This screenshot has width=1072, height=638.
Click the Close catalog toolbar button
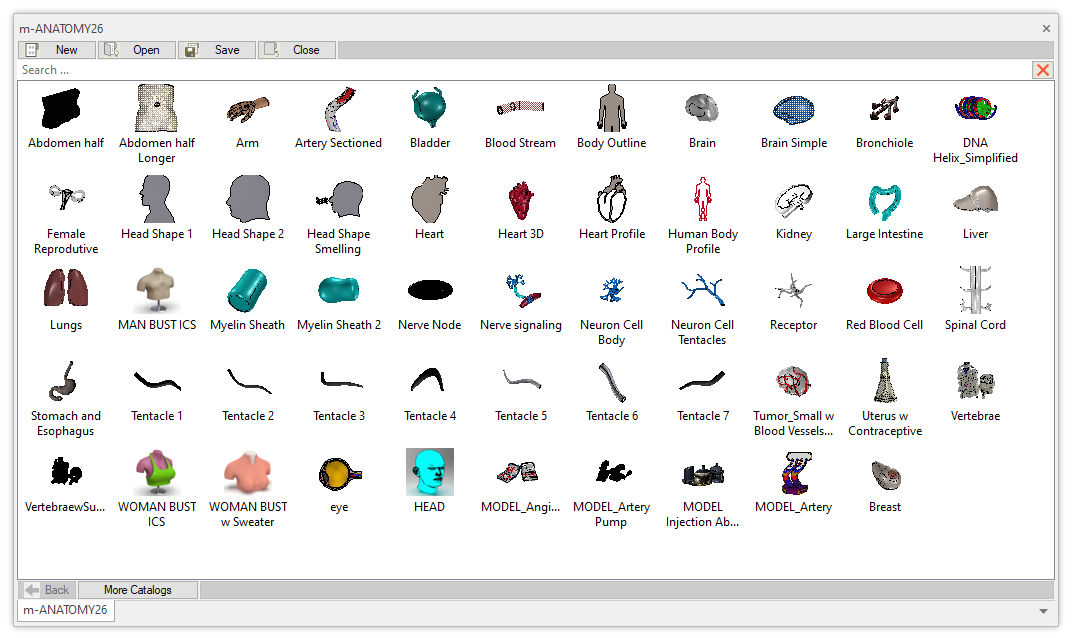[297, 50]
